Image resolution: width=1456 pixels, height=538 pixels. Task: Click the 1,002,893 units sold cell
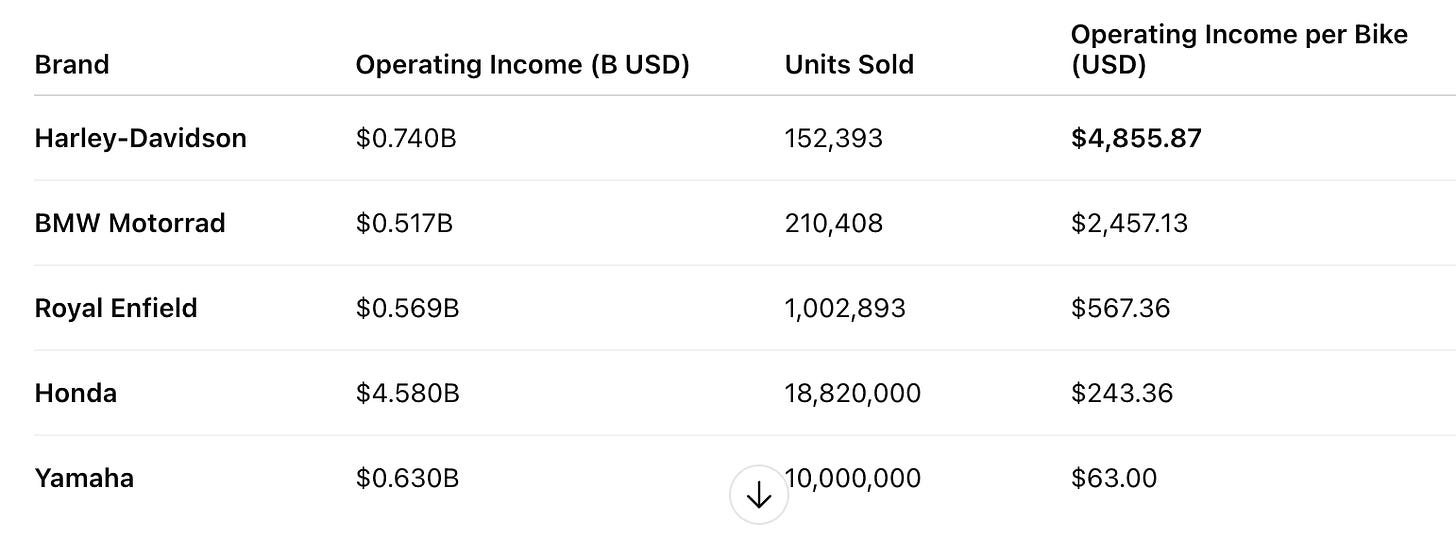(845, 308)
